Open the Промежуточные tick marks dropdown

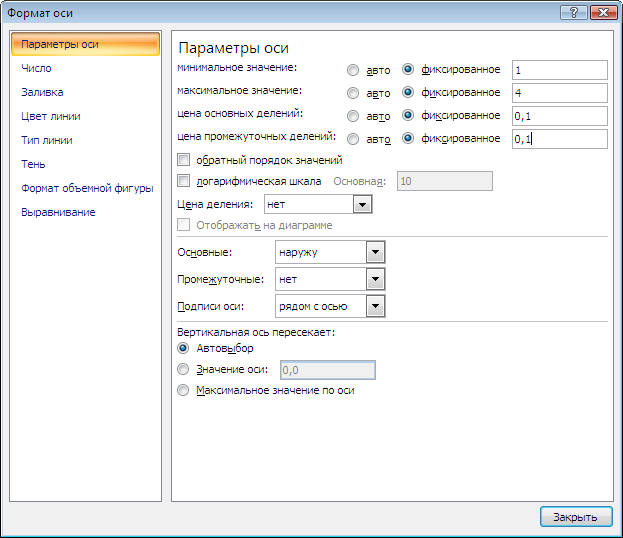pos(375,279)
